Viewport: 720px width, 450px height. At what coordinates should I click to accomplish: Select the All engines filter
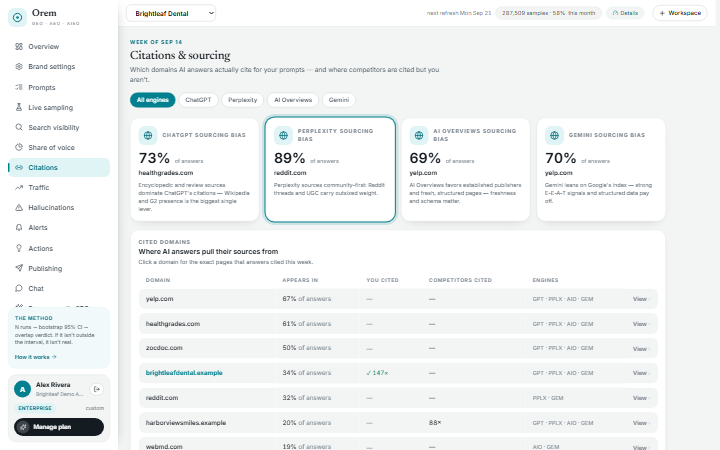(x=152, y=100)
